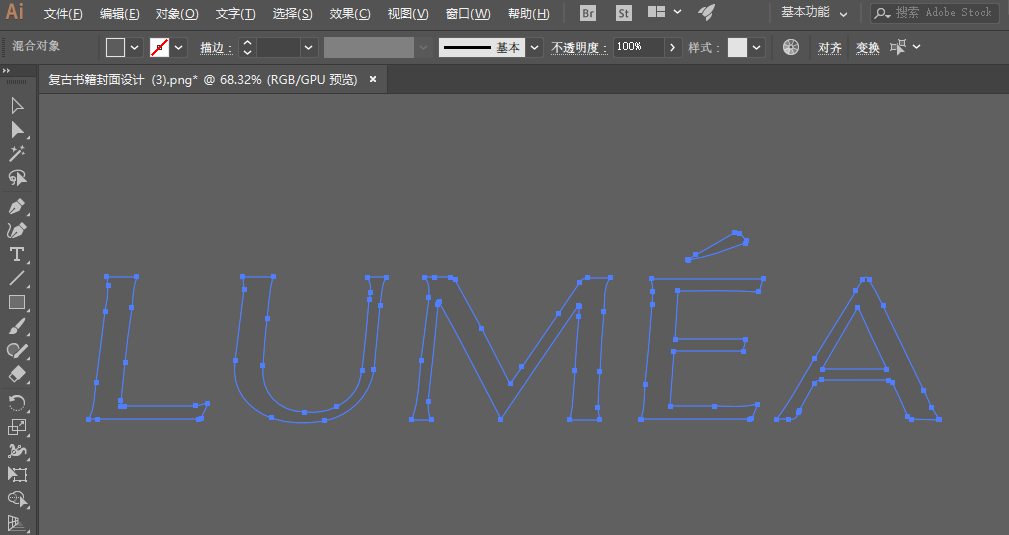Click the stroke none swatch
Image resolution: width=1009 pixels, height=535 pixels.
tap(159, 47)
